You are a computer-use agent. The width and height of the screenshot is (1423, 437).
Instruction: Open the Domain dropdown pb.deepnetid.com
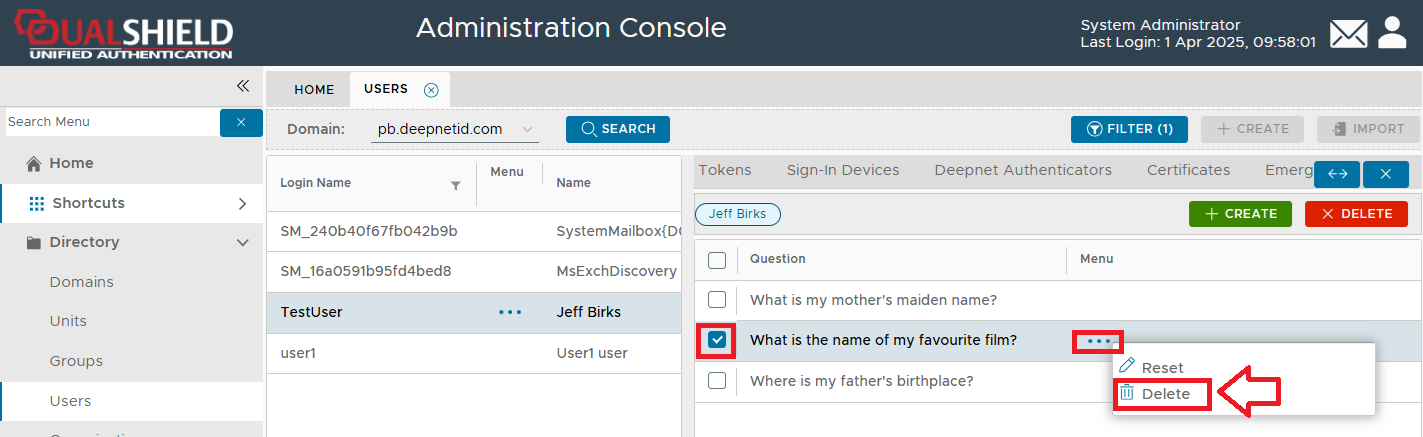point(454,129)
